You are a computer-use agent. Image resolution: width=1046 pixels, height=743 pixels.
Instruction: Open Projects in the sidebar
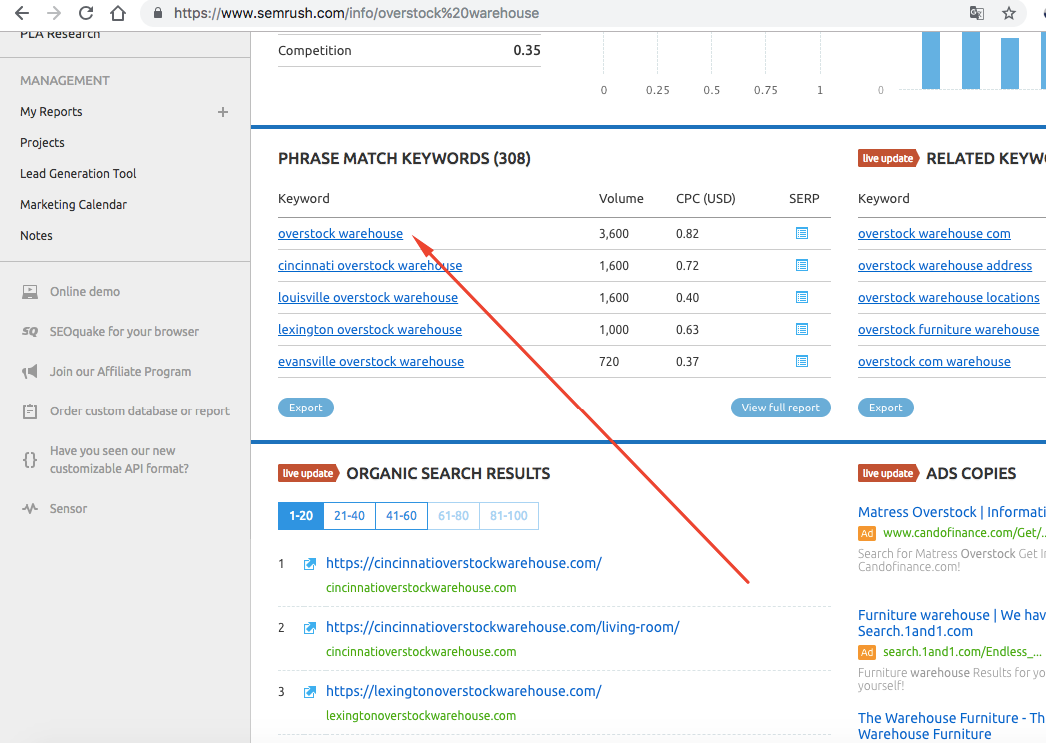click(x=42, y=143)
